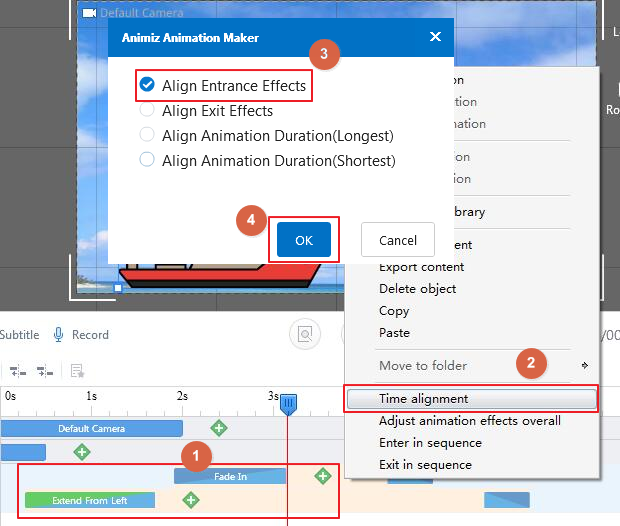Click the blue timeline playhead handle

tap(288, 403)
